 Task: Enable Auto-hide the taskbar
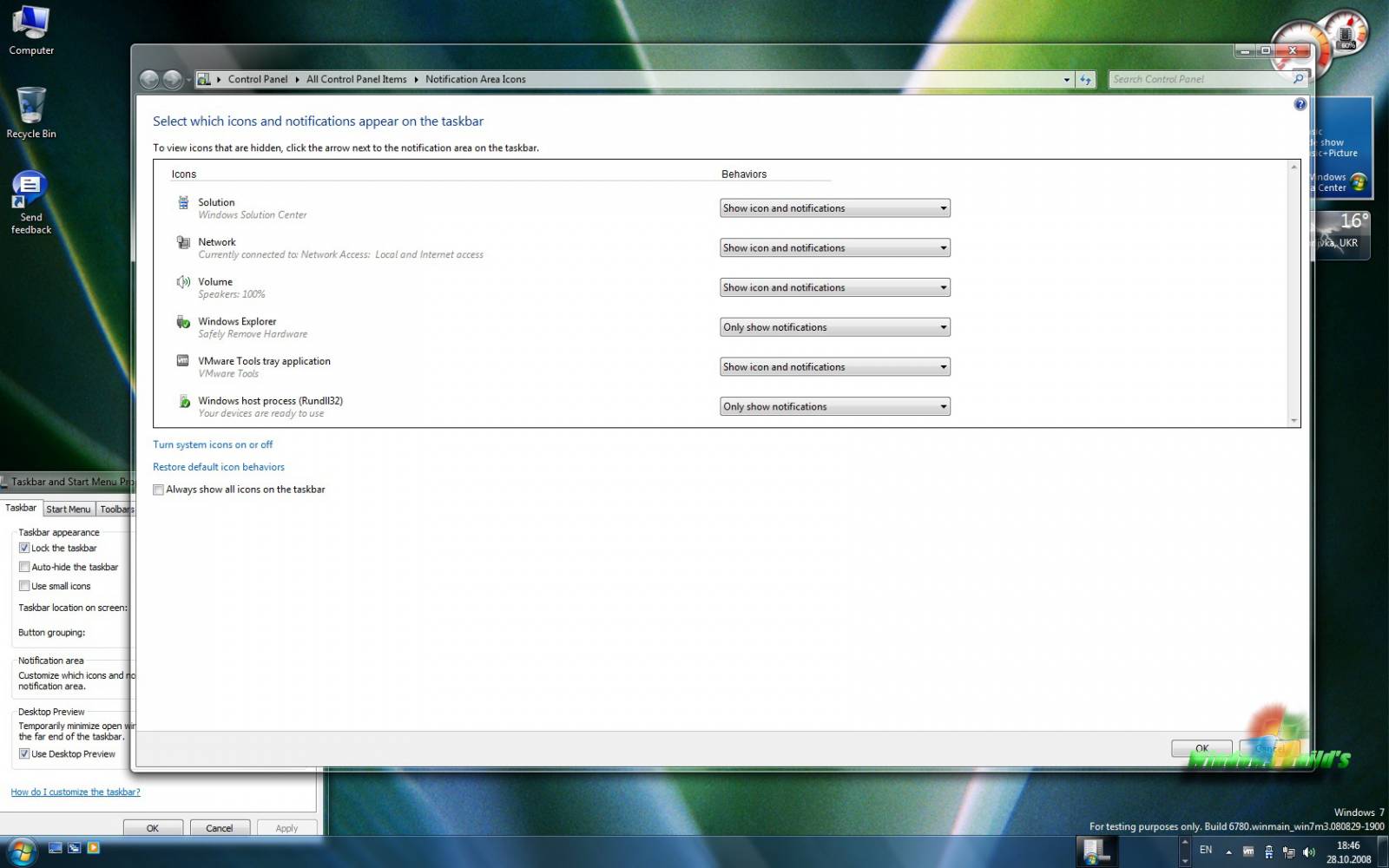pyautogui.click(x=24, y=567)
